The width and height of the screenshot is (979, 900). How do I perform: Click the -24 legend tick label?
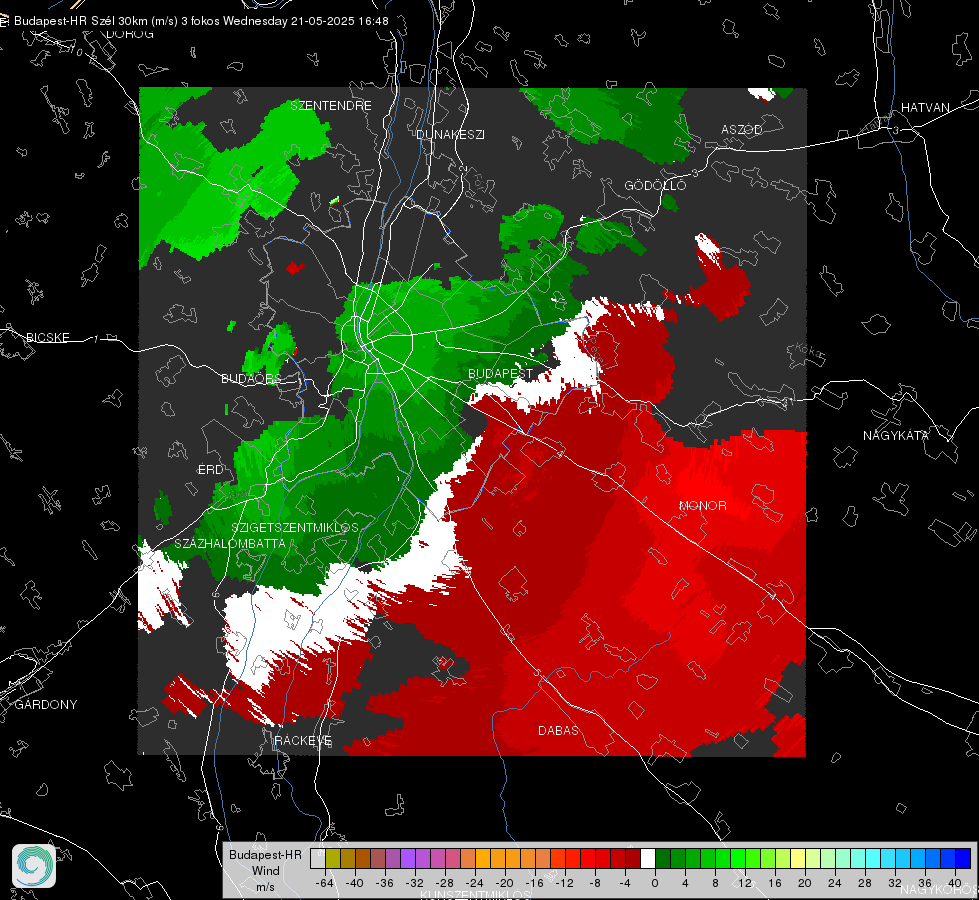475,883
